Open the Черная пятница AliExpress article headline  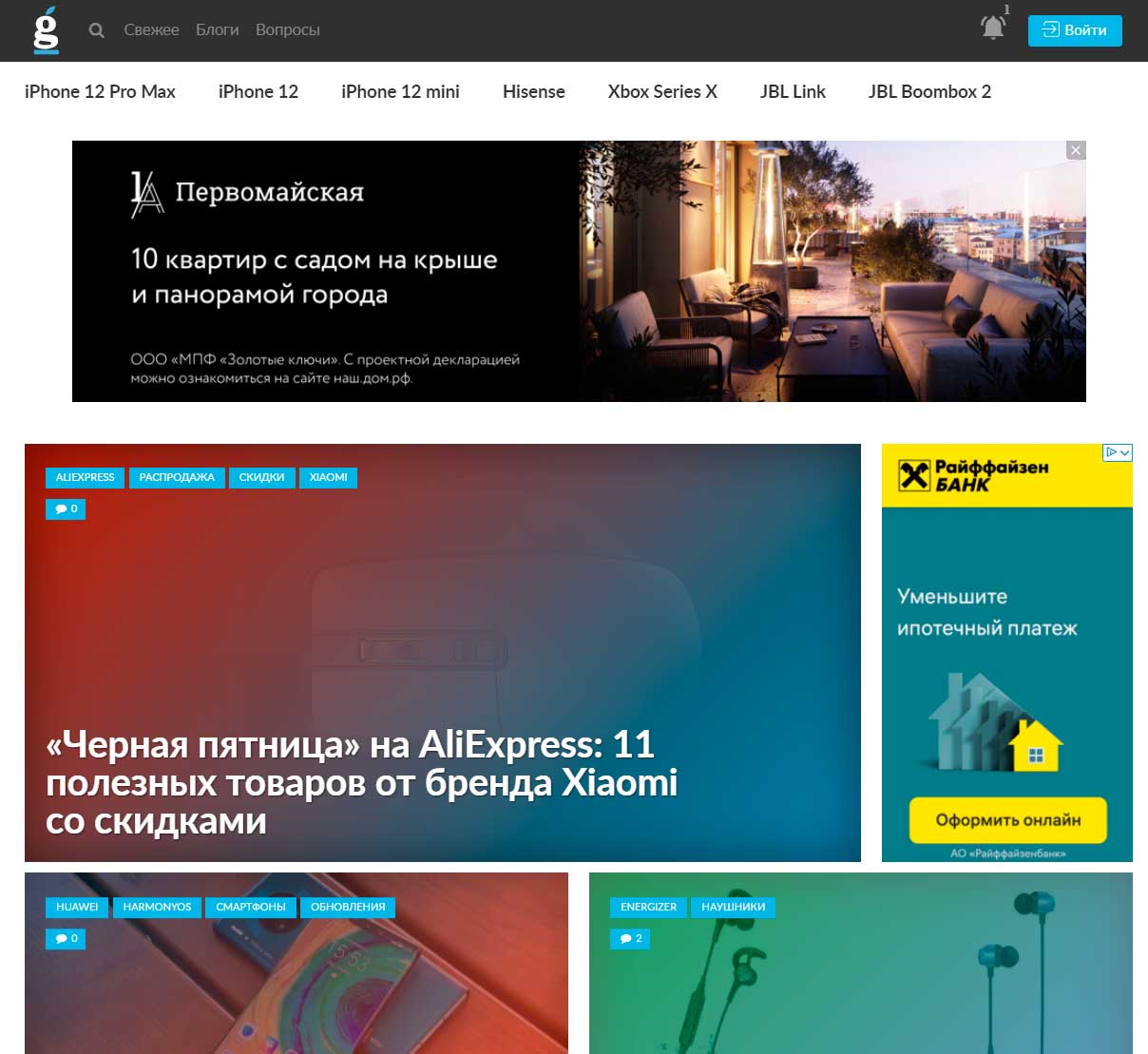point(361,783)
